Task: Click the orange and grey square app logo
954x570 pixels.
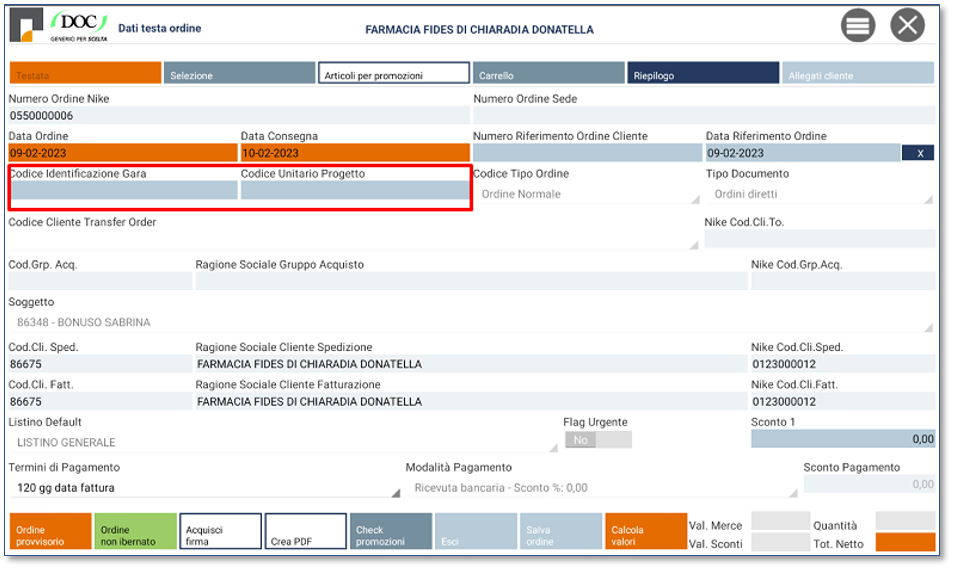Action: coord(26,26)
